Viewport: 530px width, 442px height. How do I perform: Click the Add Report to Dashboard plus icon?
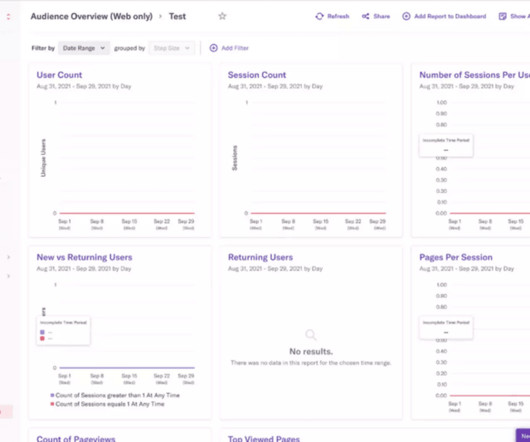[406, 16]
